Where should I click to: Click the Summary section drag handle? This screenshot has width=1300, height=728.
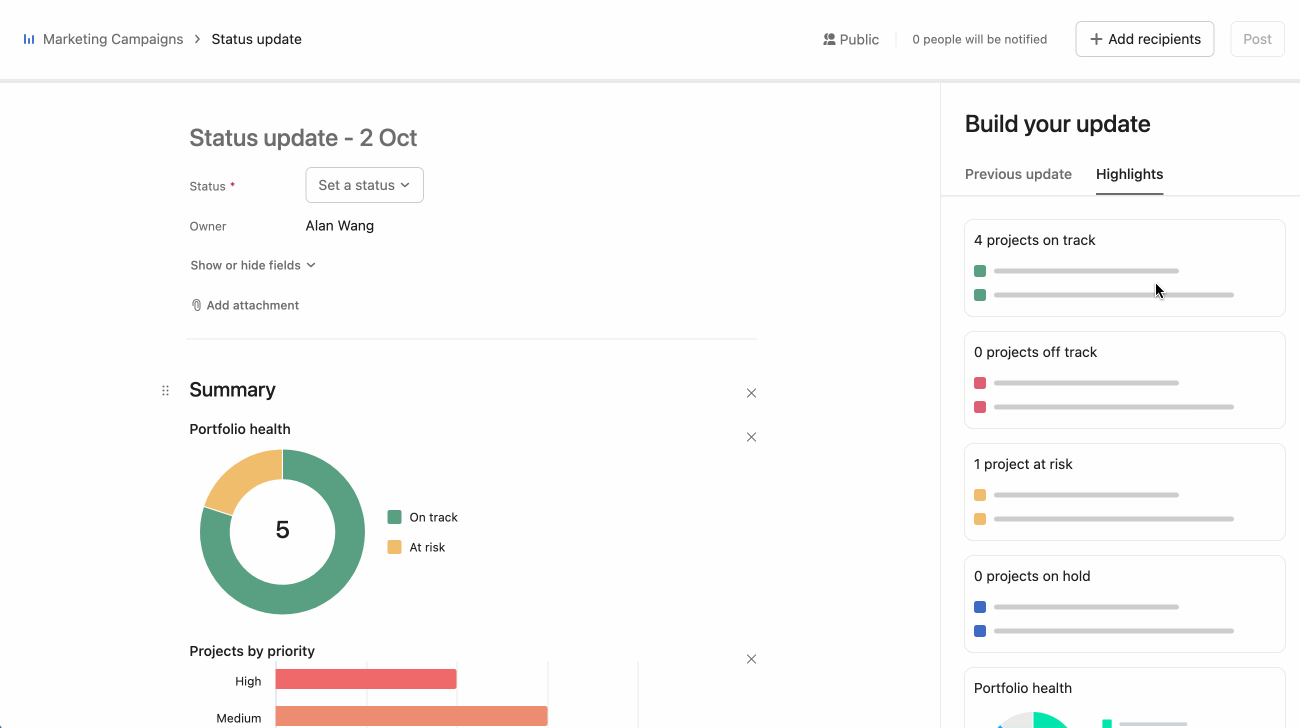click(x=166, y=391)
